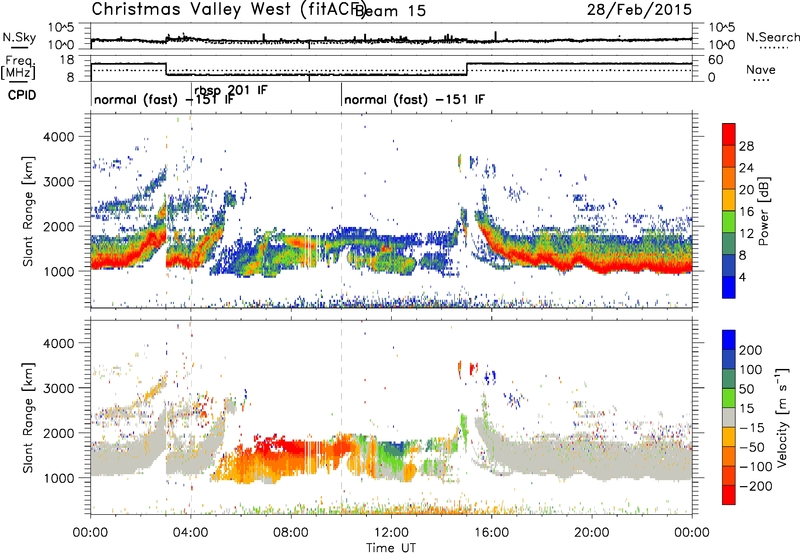This screenshot has width=800, height=554.
Task: Click the 'Time UT' axis title
Action: point(391,547)
